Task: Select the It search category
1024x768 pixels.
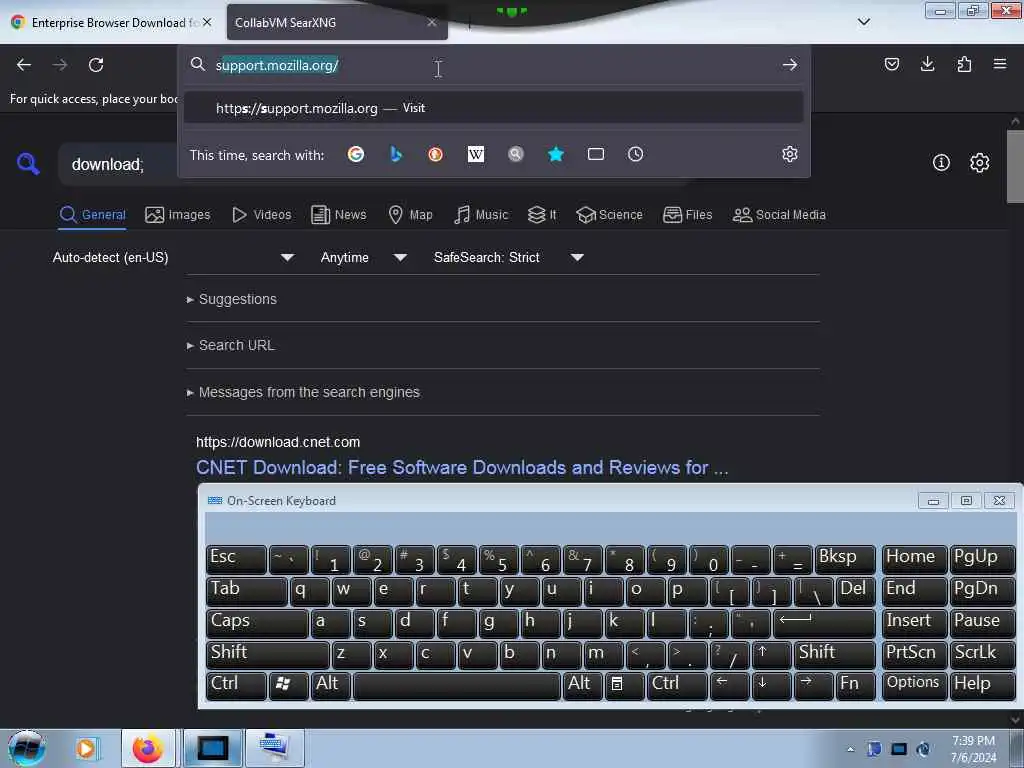Action: coord(542,215)
